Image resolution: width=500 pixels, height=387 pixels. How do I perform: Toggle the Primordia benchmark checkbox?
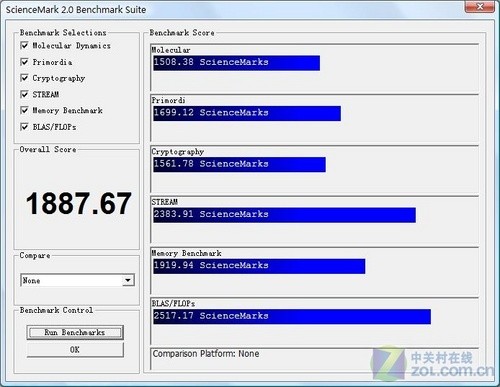pos(24,62)
